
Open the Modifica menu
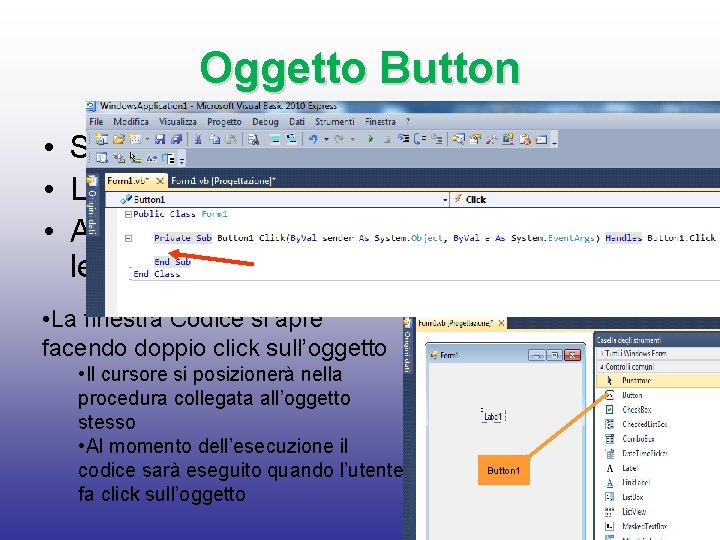coord(131,122)
